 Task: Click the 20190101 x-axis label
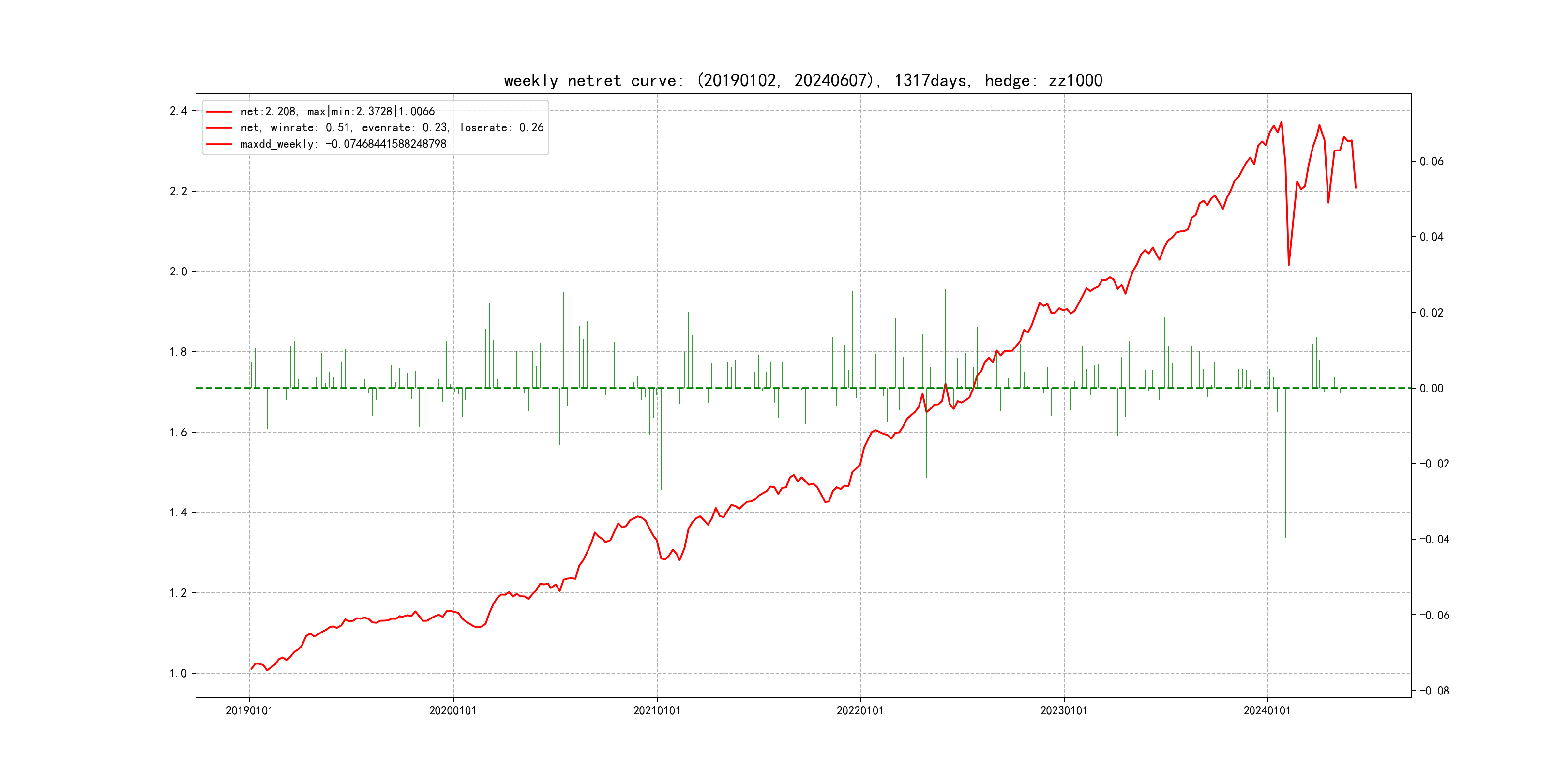coord(249,710)
